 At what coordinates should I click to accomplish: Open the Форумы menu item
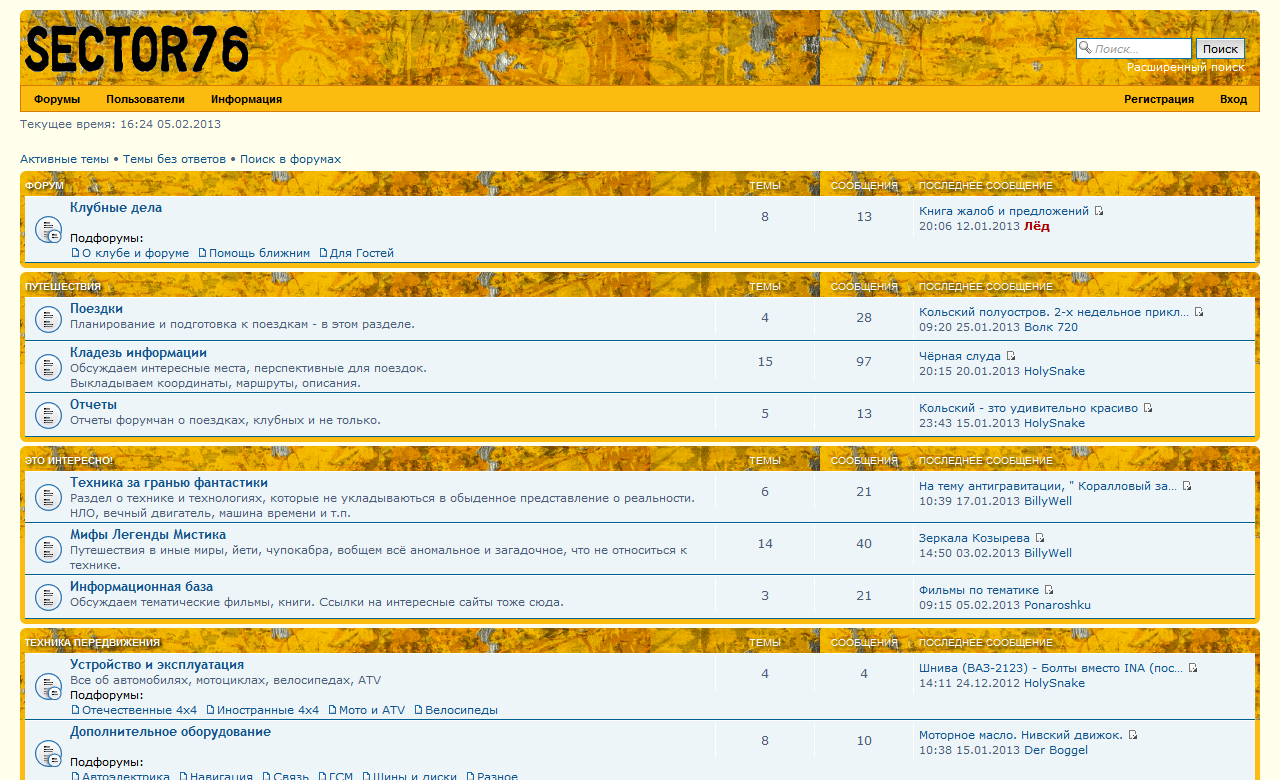[x=57, y=99]
